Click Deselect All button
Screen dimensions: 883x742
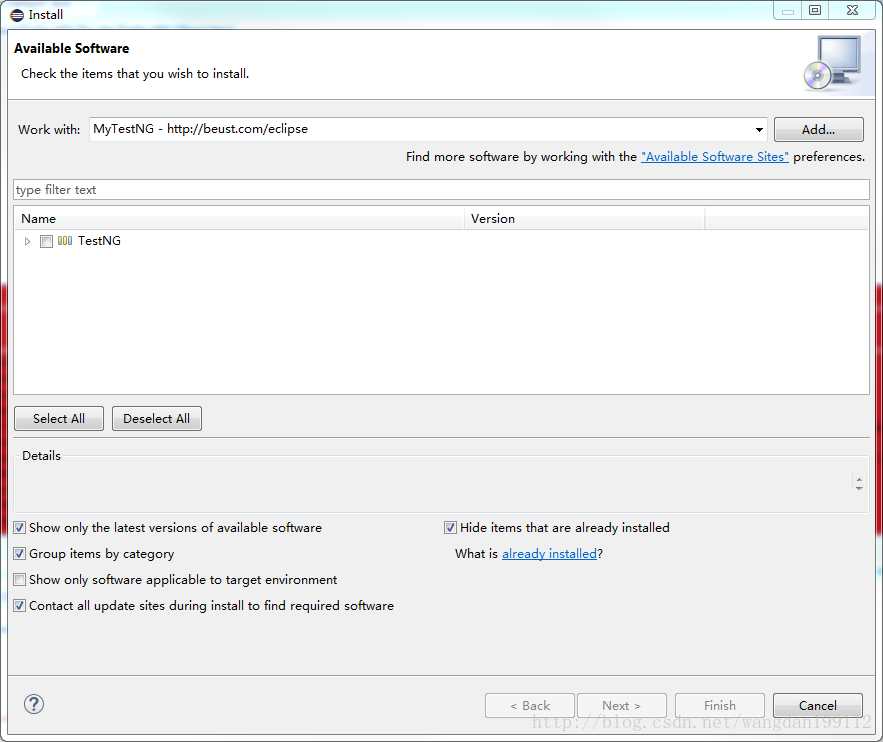tap(157, 418)
